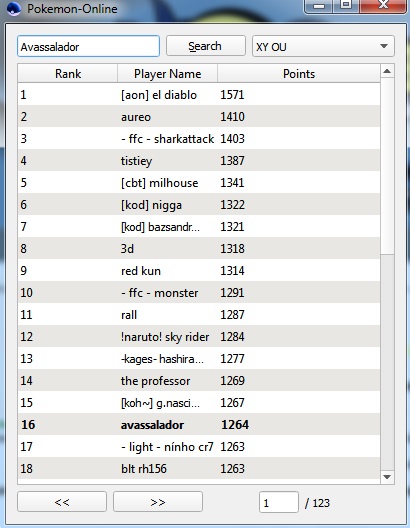The height and width of the screenshot is (528, 410).
Task: Select player the professor
Action: (x=155, y=381)
